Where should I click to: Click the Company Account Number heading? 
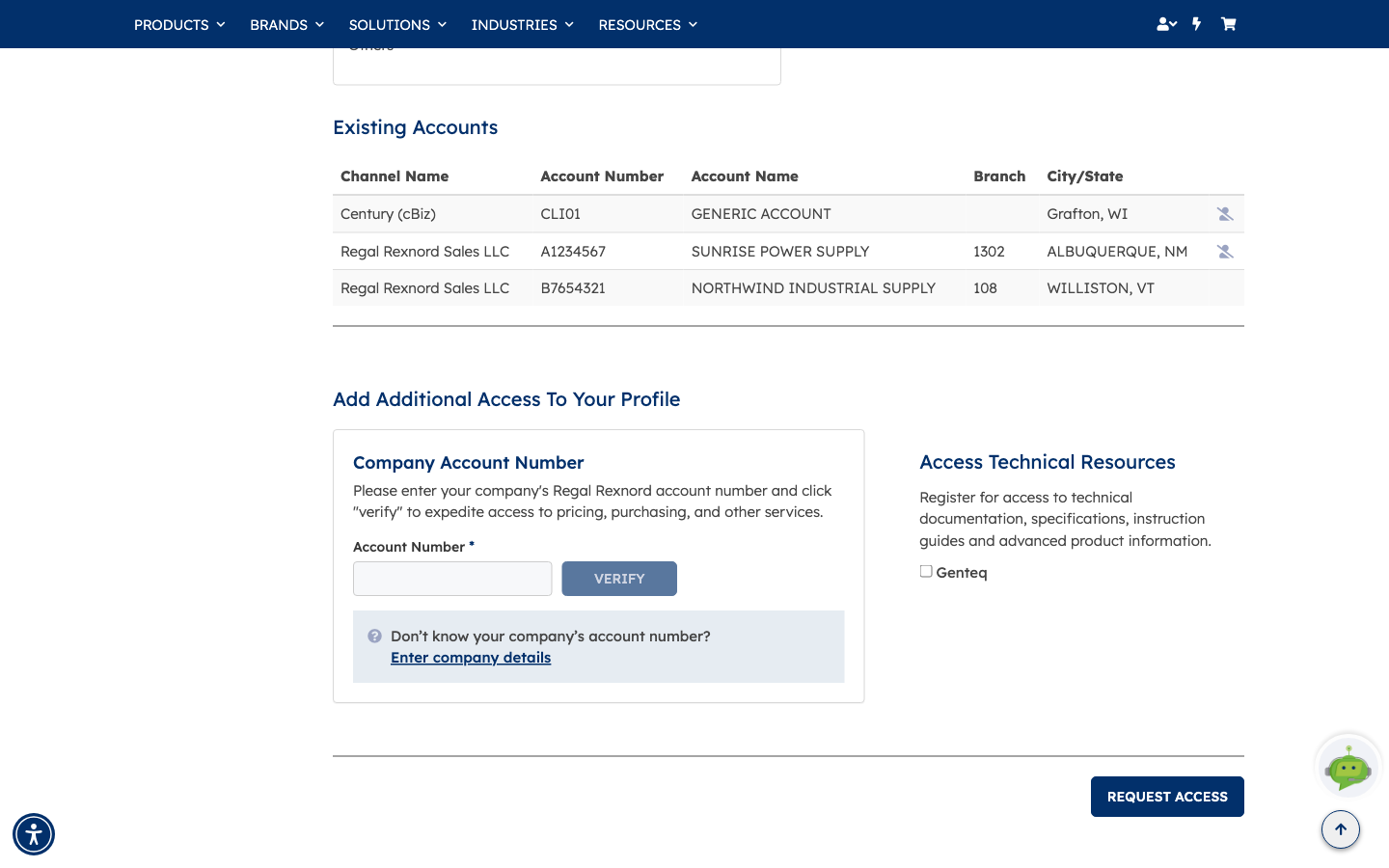(x=469, y=463)
